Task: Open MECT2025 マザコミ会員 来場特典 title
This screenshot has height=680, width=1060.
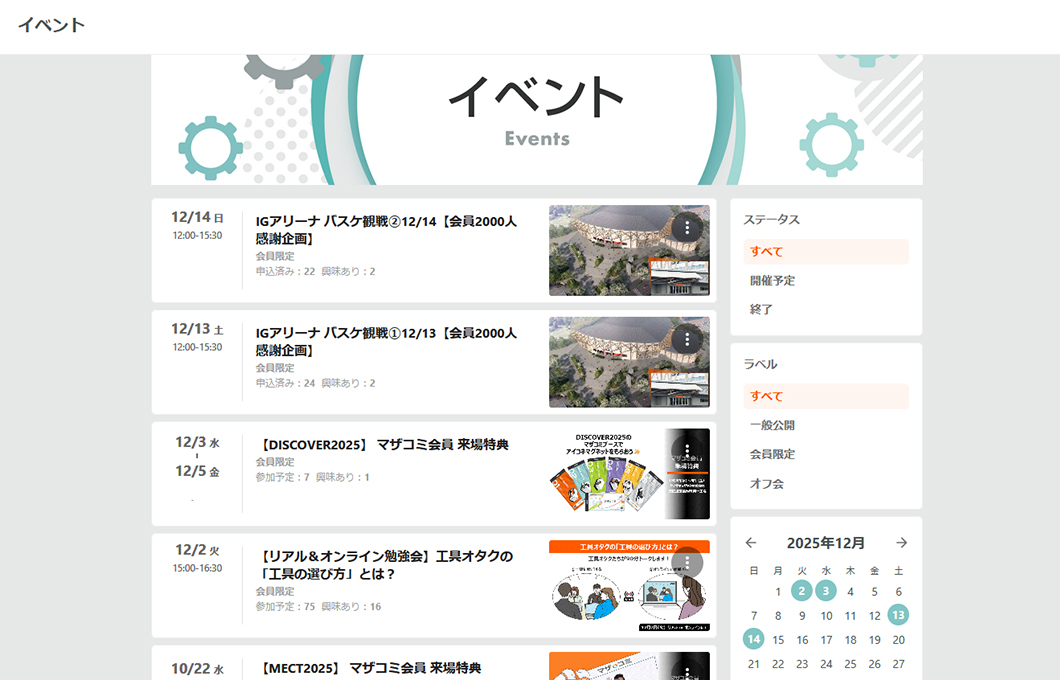Action: pos(370,669)
